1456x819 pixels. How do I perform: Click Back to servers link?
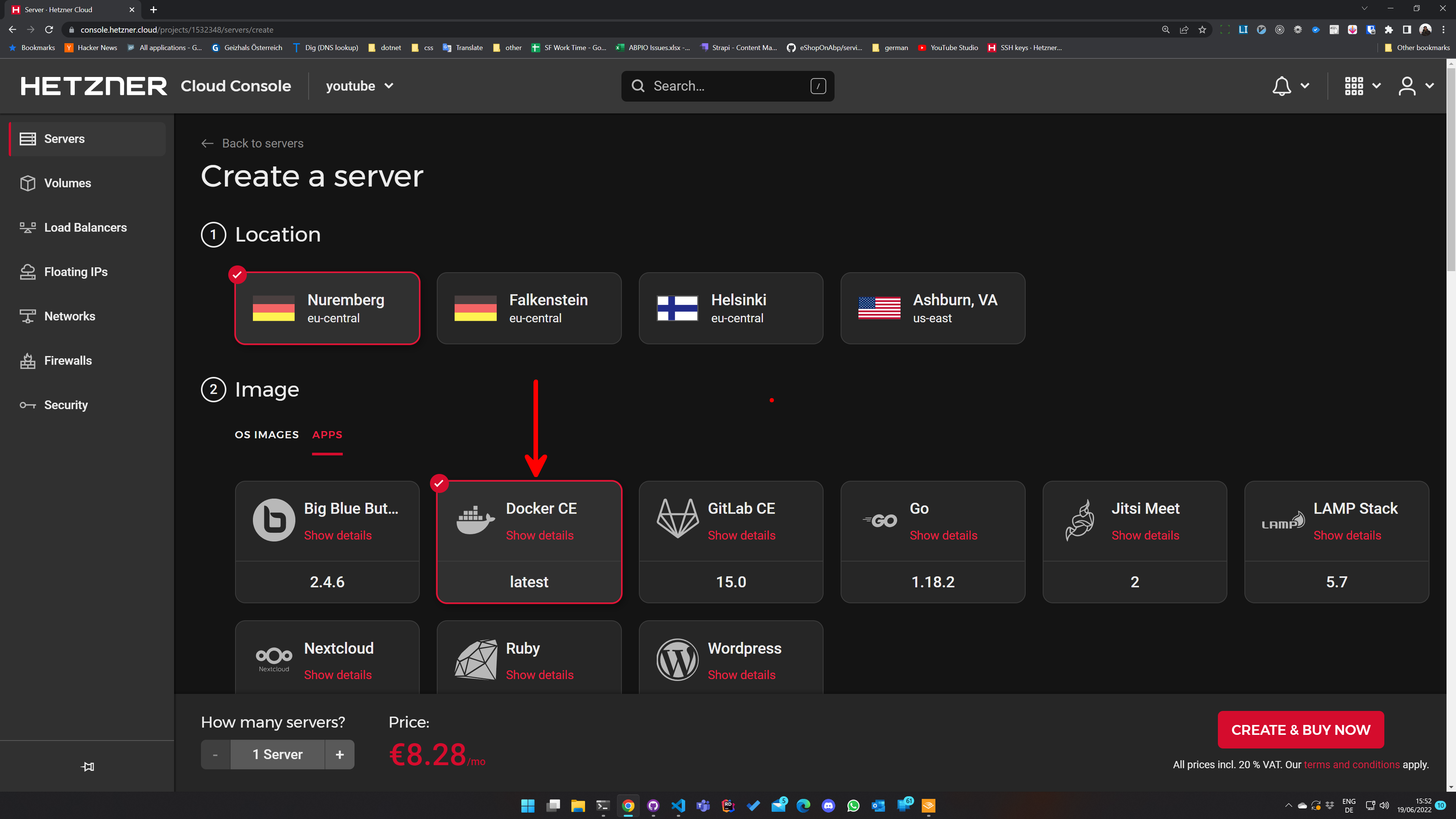pyautogui.click(x=253, y=143)
